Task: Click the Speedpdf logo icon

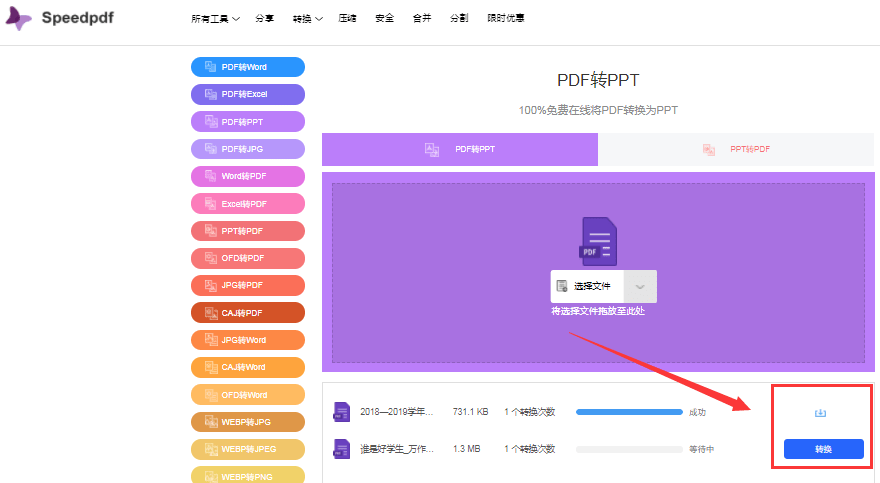Action: tap(20, 19)
